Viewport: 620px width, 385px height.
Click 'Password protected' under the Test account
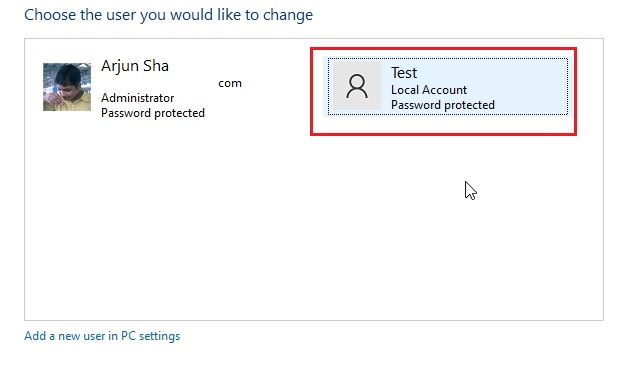tap(443, 105)
